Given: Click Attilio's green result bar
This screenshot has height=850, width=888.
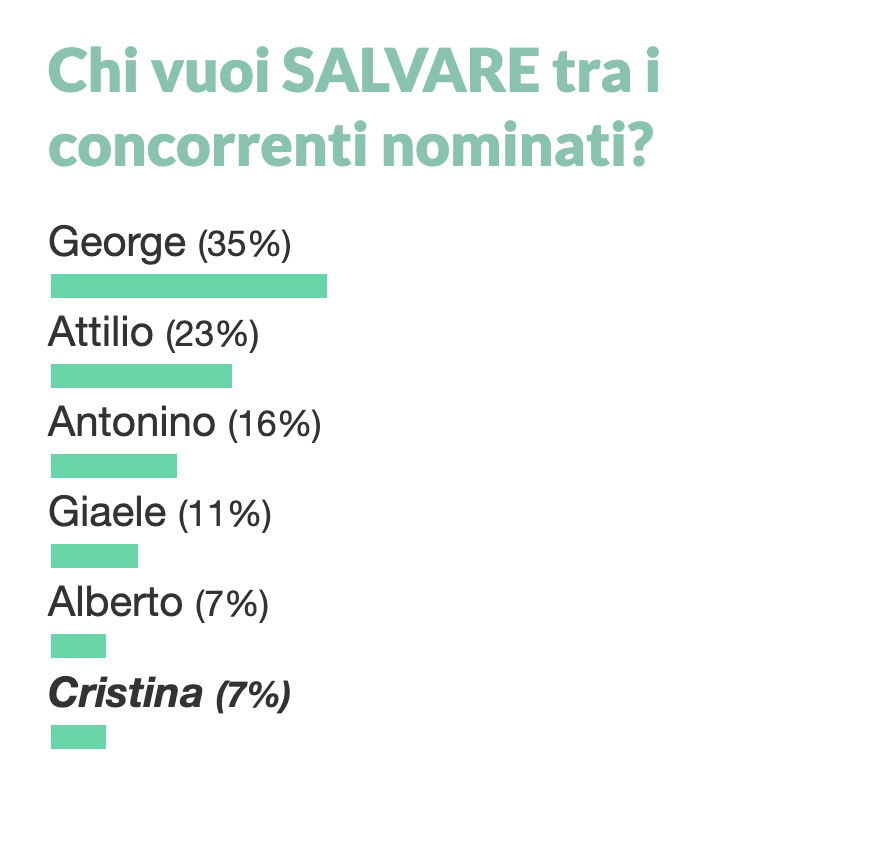Looking at the screenshot, I should pos(142,376).
